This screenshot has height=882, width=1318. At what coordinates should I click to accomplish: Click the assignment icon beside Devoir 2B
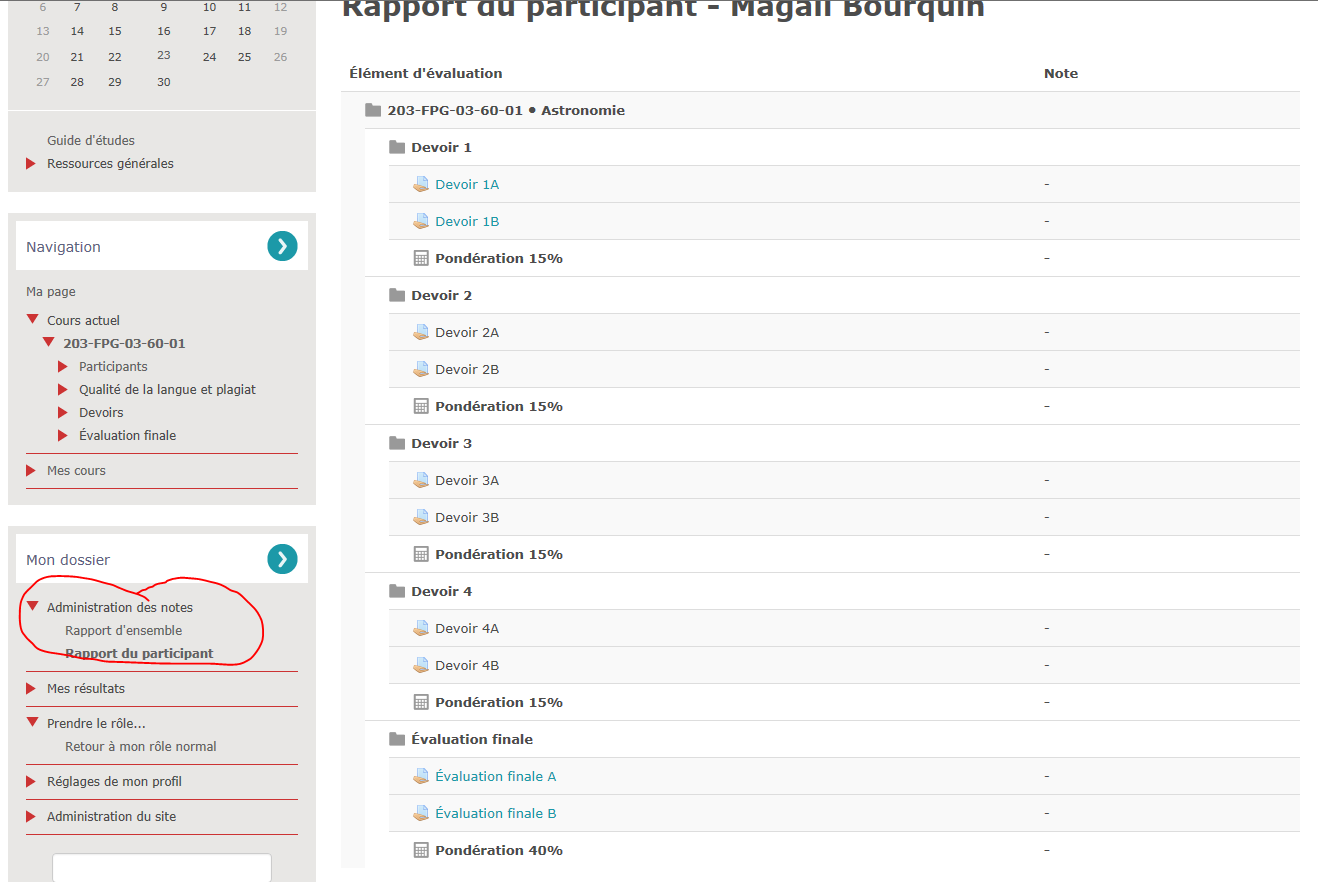(421, 370)
